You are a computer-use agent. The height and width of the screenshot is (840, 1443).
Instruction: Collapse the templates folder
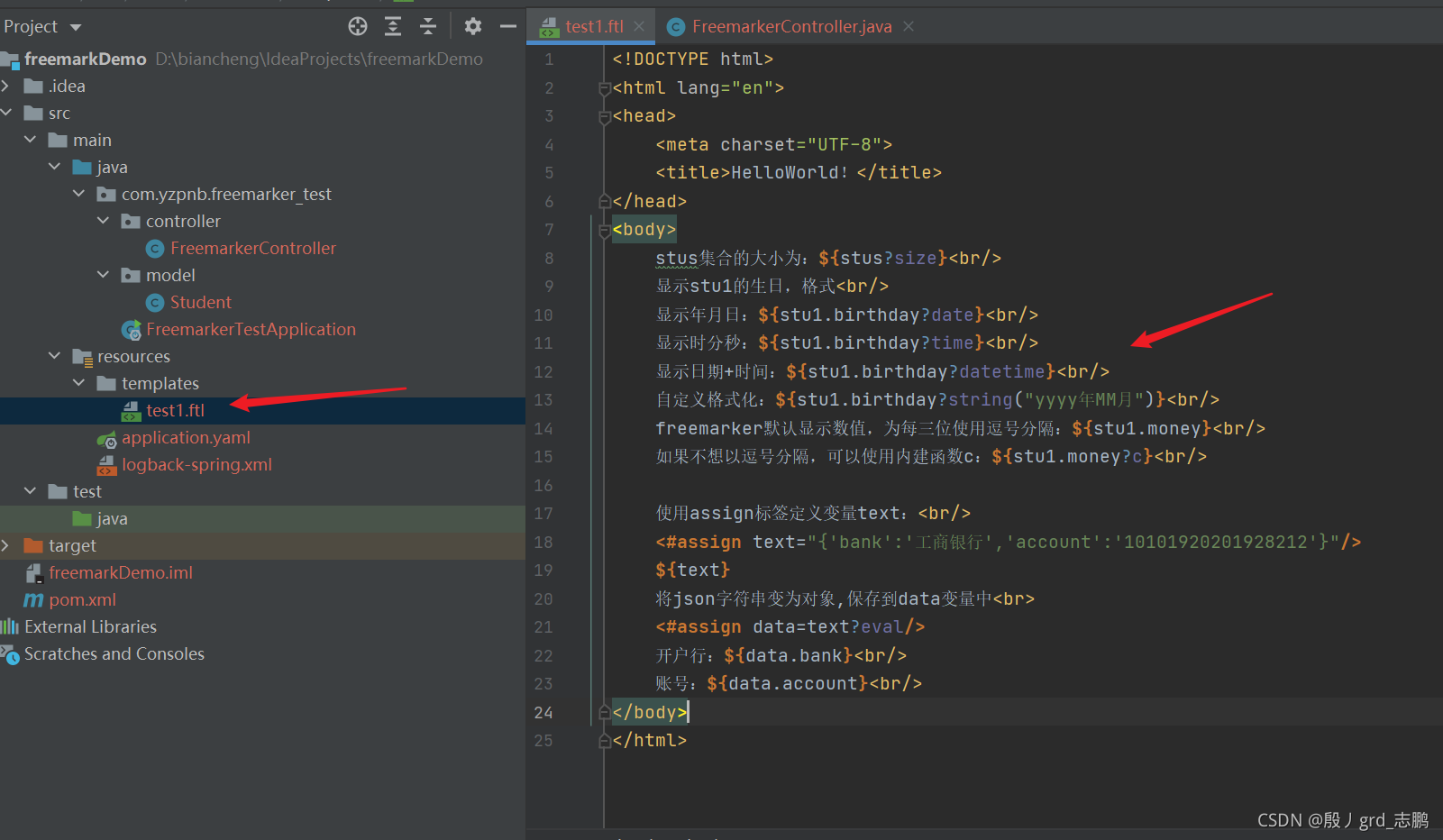79,383
